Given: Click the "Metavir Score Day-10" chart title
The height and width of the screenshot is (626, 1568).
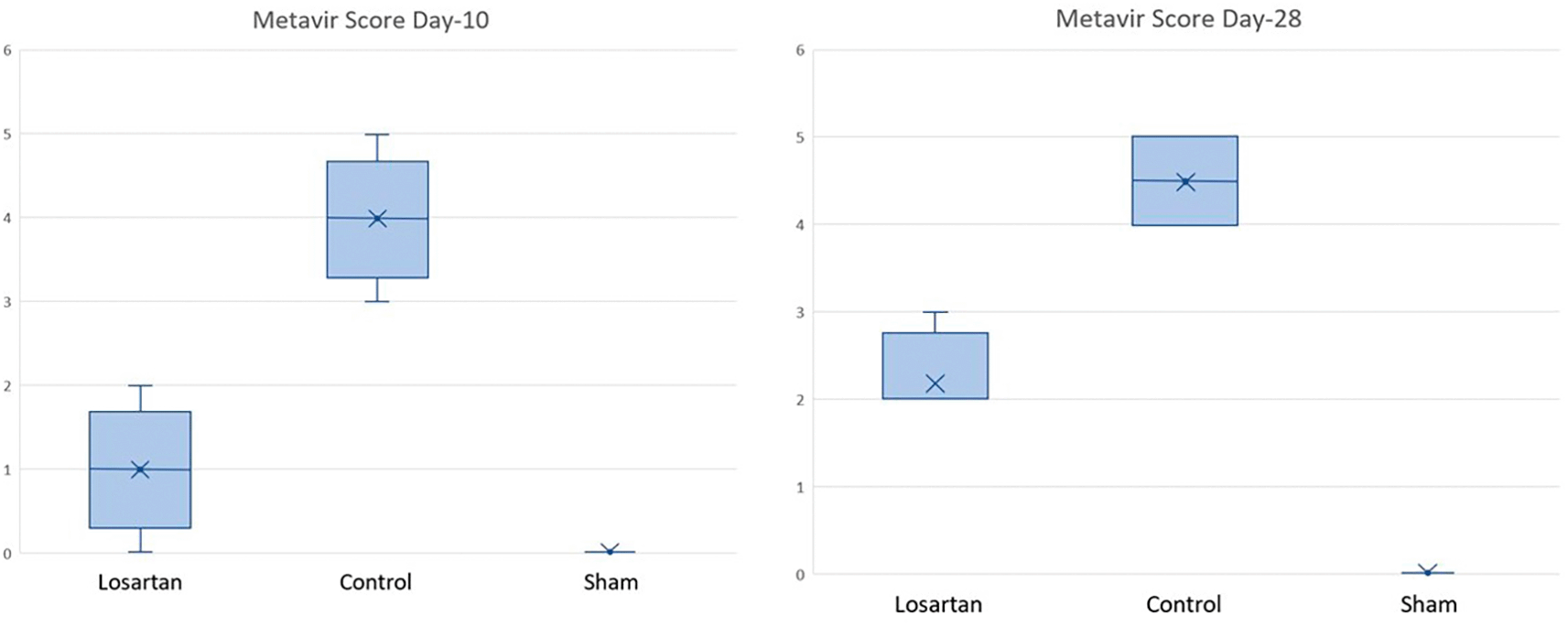Looking at the screenshot, I should click(371, 20).
